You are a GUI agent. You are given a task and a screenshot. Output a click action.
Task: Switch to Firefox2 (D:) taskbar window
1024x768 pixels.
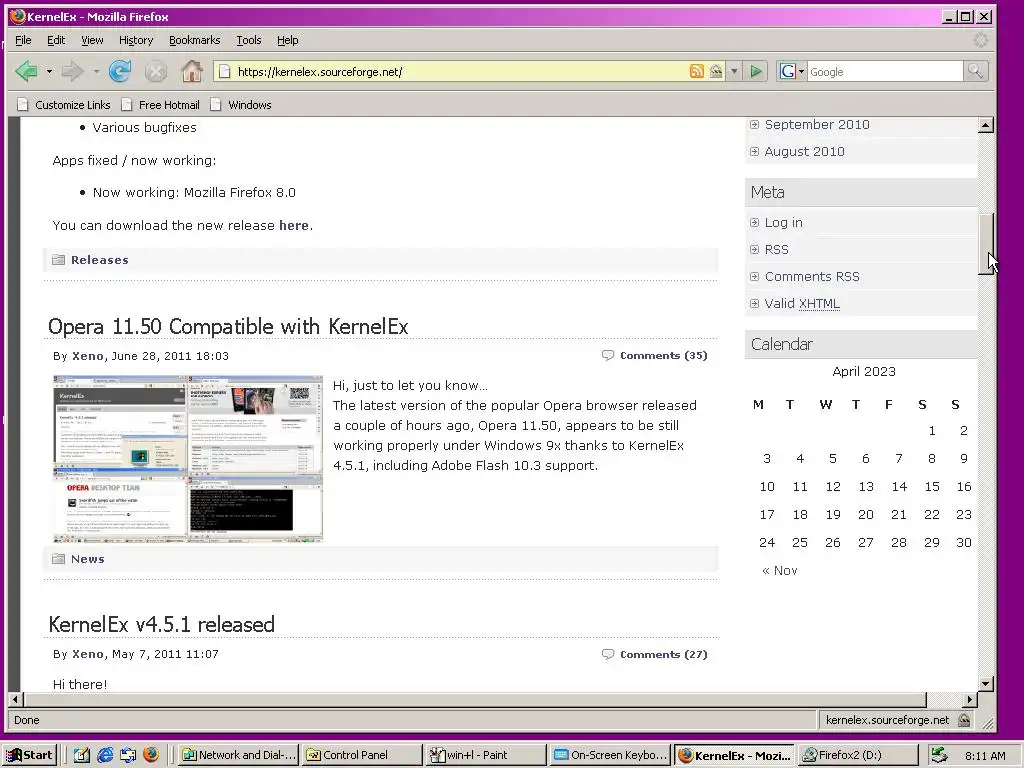[858, 755]
